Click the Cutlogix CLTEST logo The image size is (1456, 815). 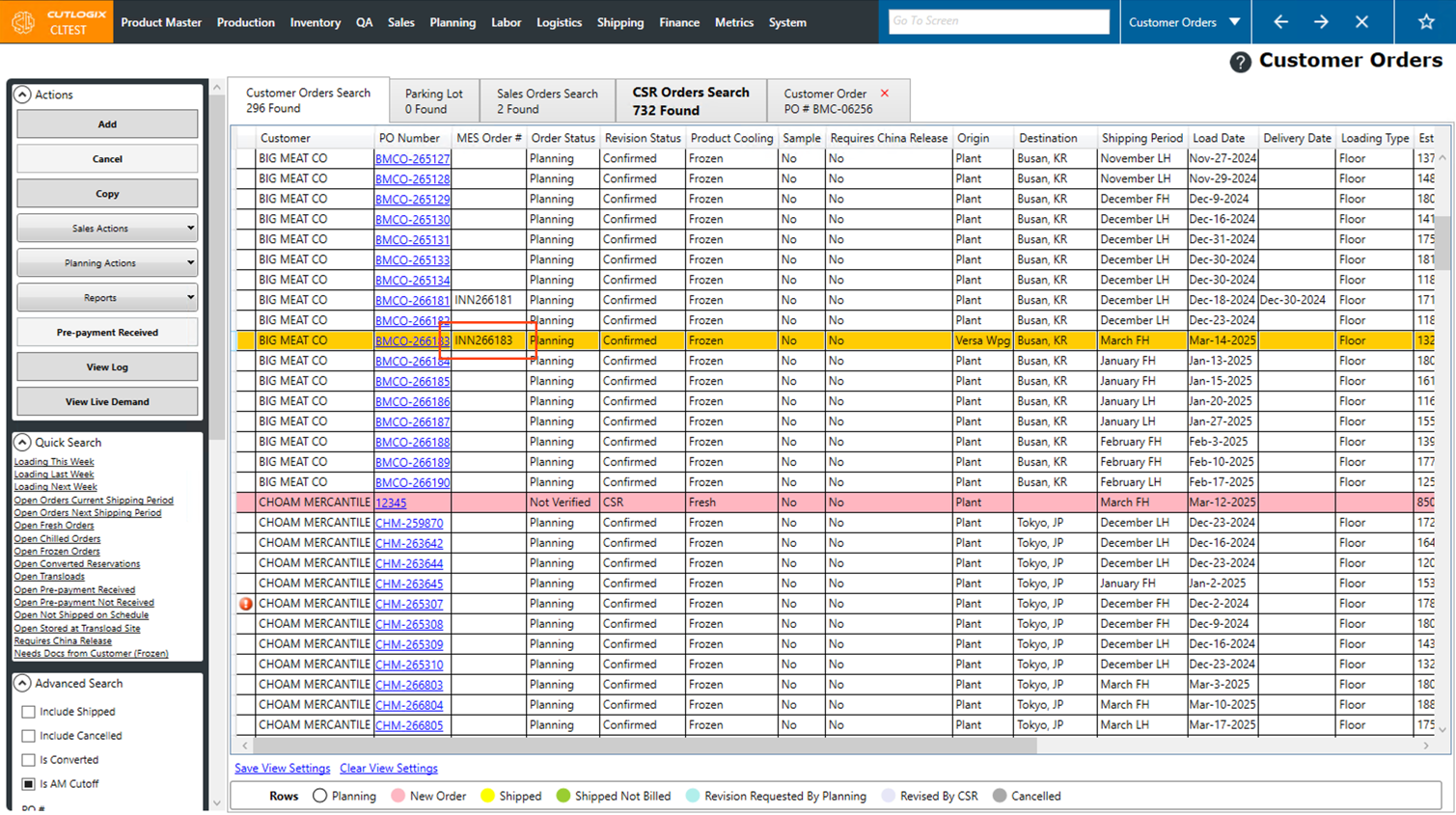pos(56,21)
